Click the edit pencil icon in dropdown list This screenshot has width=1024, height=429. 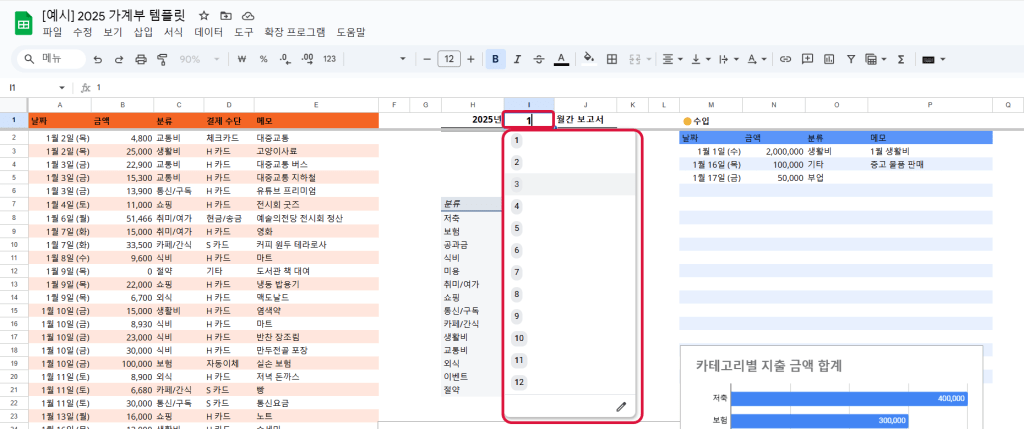(x=620, y=406)
